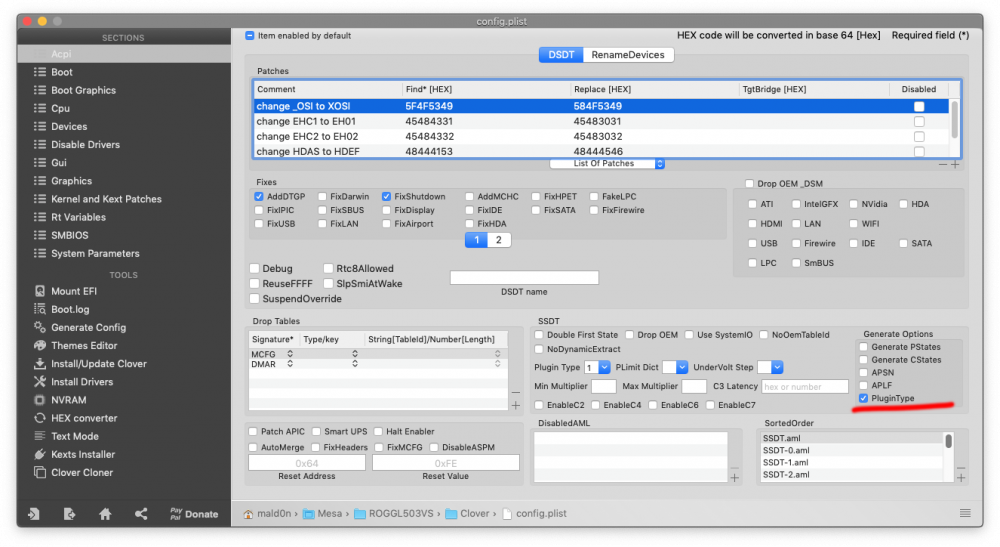The width and height of the screenshot is (1000, 547).
Task: Open the Boot.log tool icon
Action: pyautogui.click(x=40, y=309)
